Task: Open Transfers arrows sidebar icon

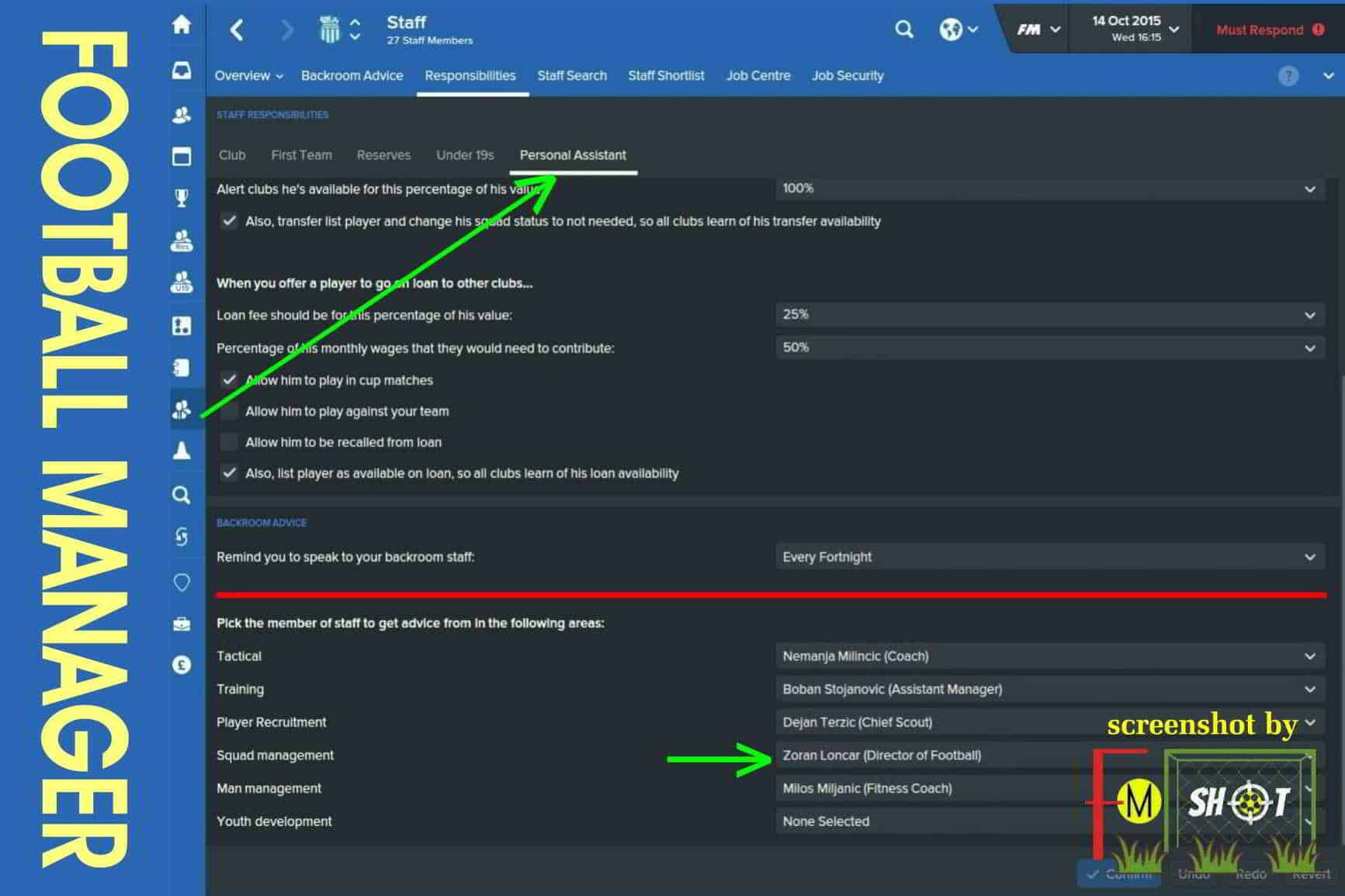Action: tap(182, 537)
